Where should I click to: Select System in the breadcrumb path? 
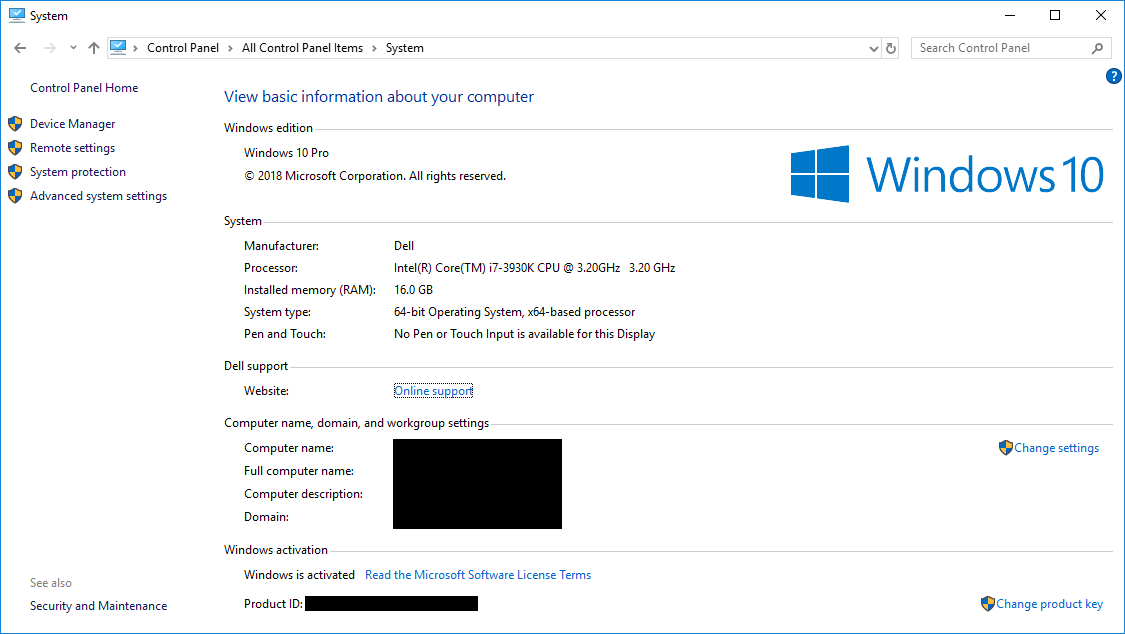pyautogui.click(x=405, y=48)
